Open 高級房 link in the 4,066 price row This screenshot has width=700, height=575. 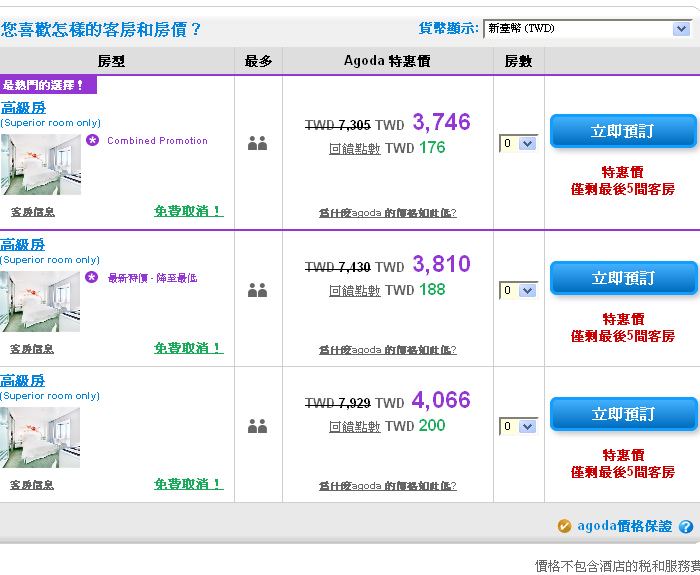click(x=23, y=381)
